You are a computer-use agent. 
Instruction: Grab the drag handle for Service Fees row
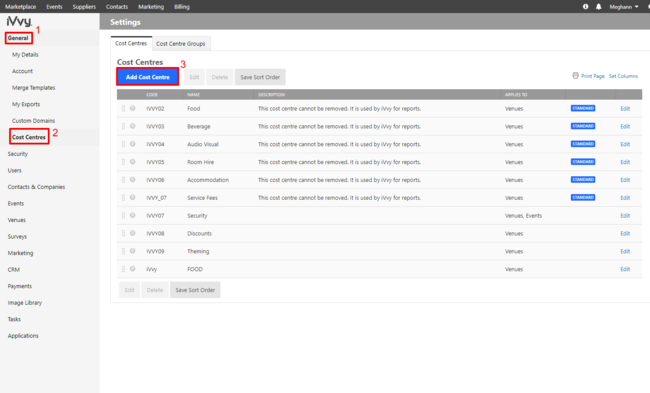[x=123, y=198]
